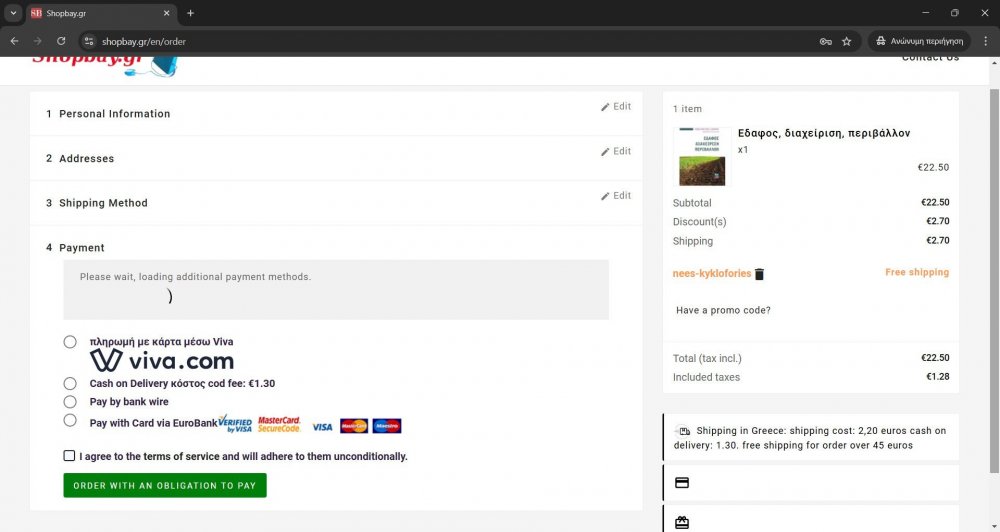This screenshot has height=532, width=1000.
Task: Open the book cover thumbnail
Action: click(702, 157)
